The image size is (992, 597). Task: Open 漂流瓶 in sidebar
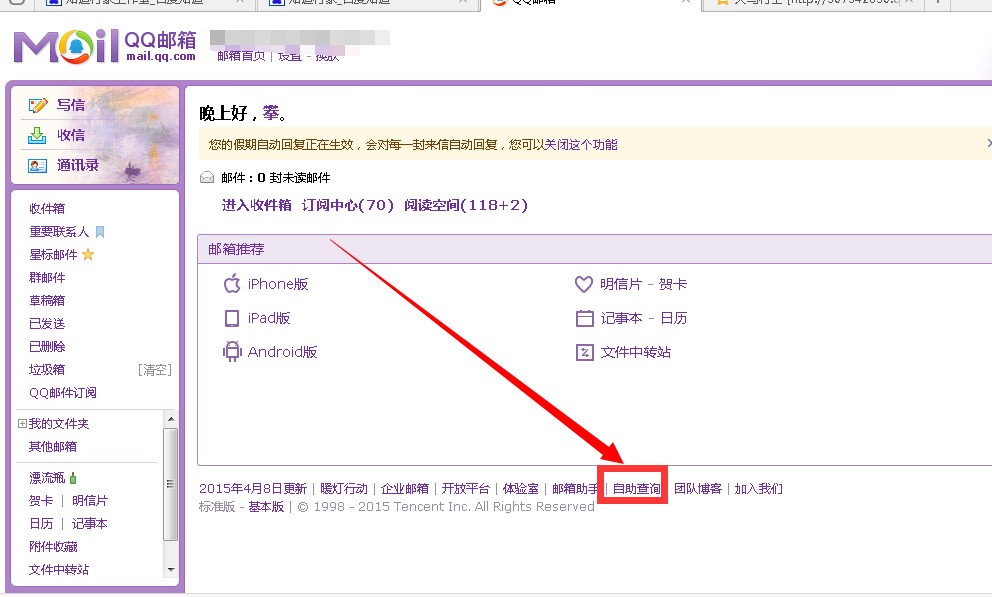(47, 478)
